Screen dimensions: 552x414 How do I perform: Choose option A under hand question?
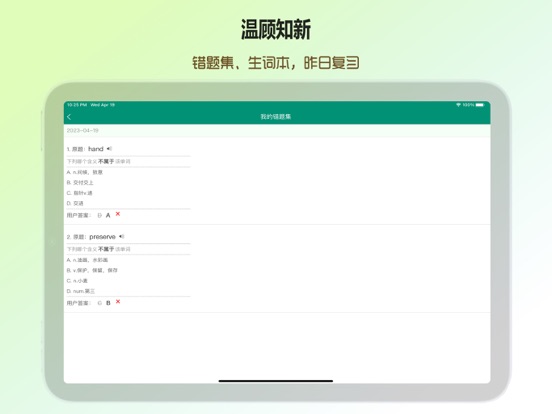click(x=84, y=172)
